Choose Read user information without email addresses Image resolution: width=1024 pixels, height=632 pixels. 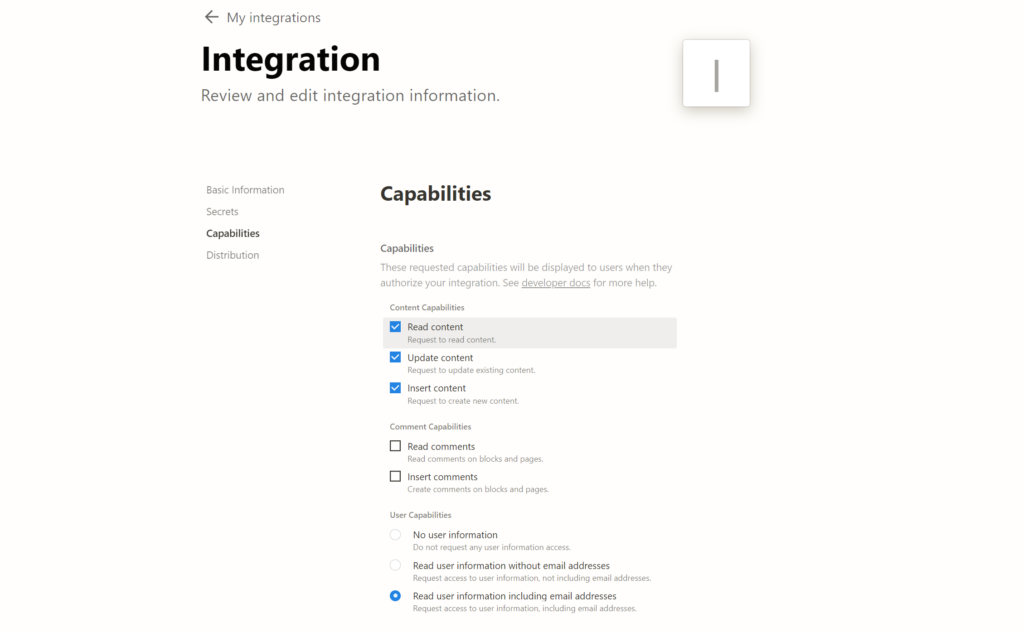tap(395, 565)
